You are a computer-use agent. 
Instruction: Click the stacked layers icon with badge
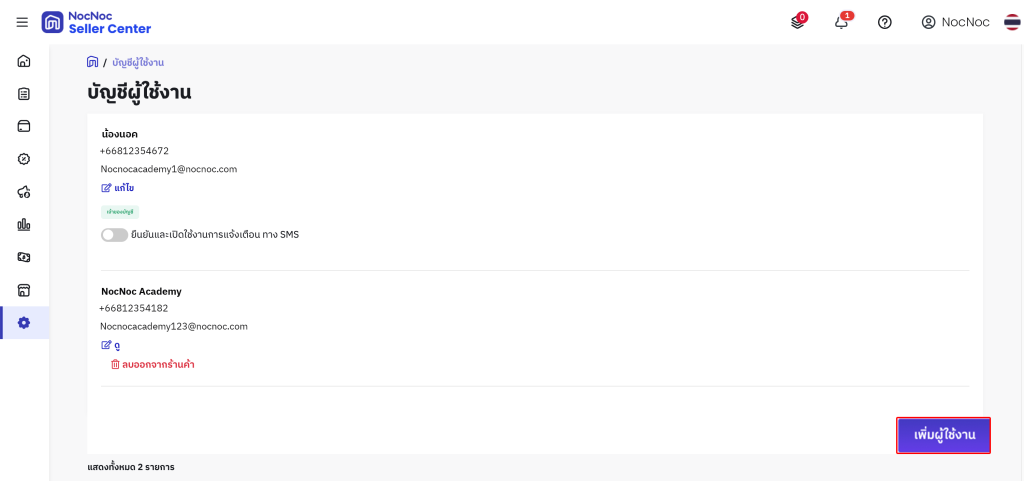point(798,22)
